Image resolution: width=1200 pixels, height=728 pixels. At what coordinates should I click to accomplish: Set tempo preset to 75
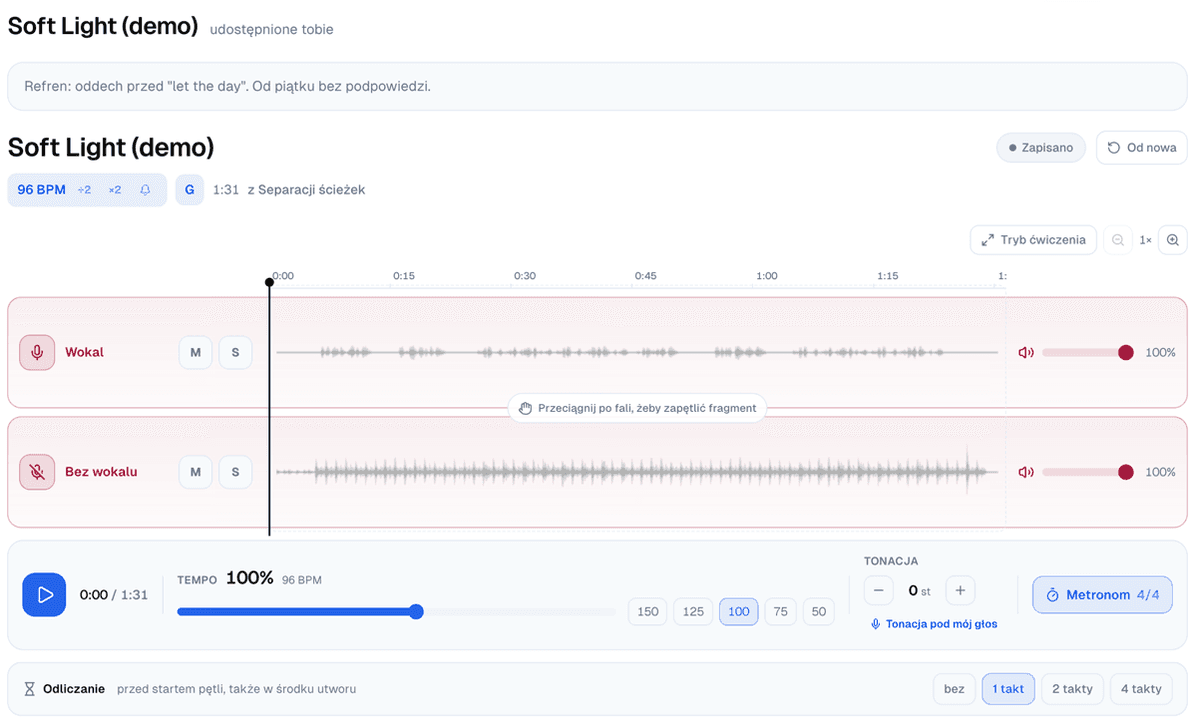point(781,612)
